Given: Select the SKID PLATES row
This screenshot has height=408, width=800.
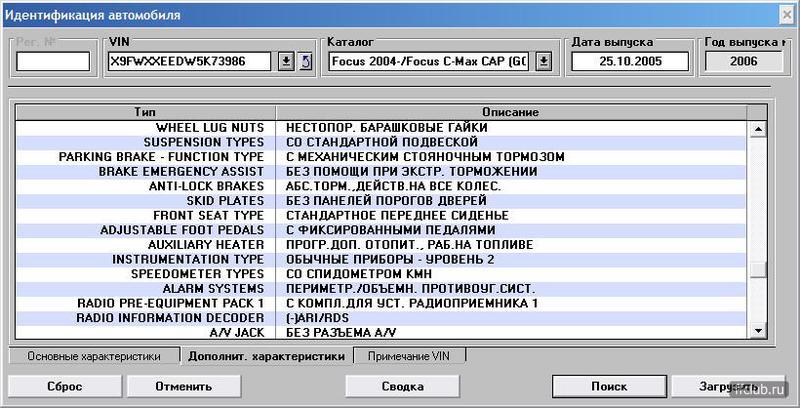Looking at the screenshot, I should click(381, 201).
